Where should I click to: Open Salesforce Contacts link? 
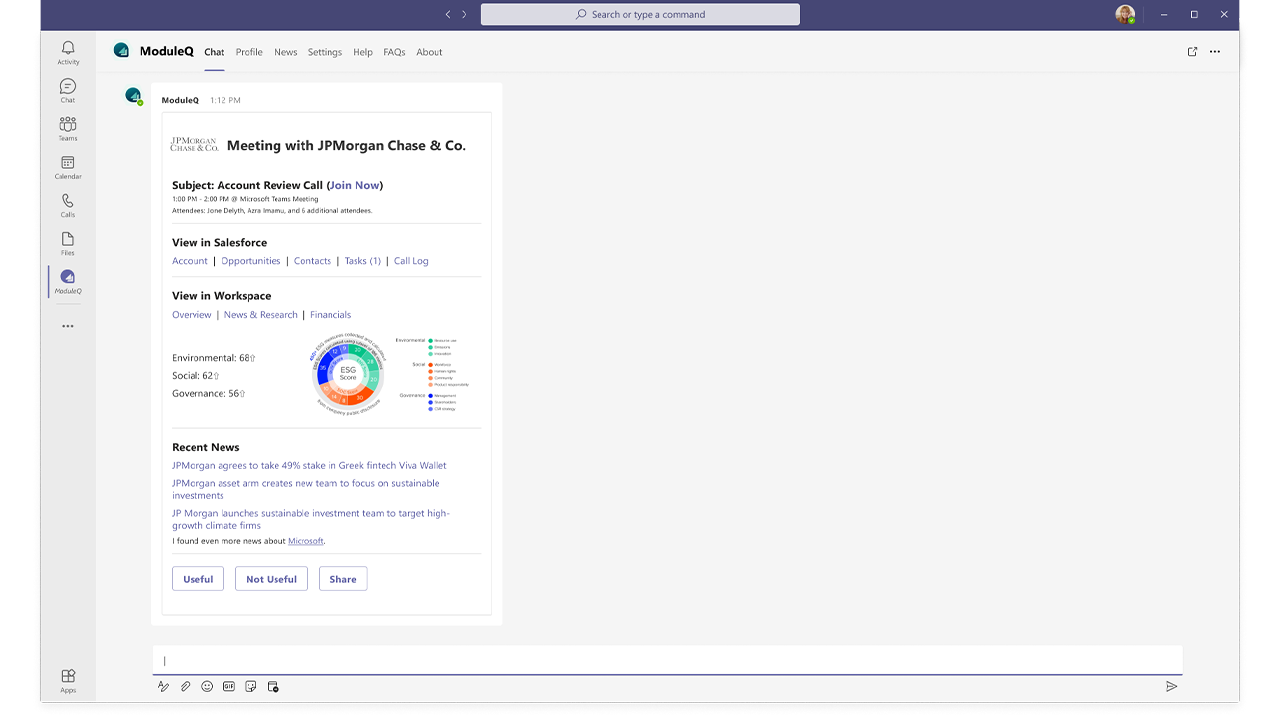pos(312,261)
